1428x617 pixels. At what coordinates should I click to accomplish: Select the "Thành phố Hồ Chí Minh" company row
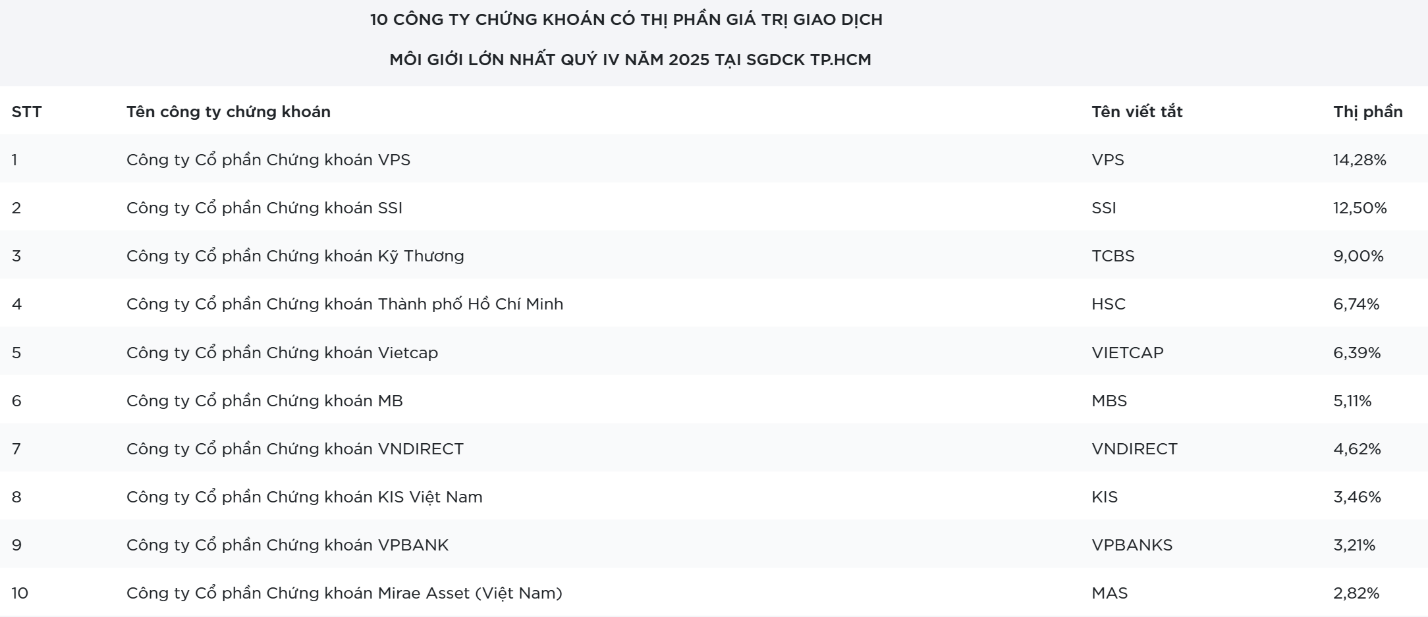pos(344,304)
